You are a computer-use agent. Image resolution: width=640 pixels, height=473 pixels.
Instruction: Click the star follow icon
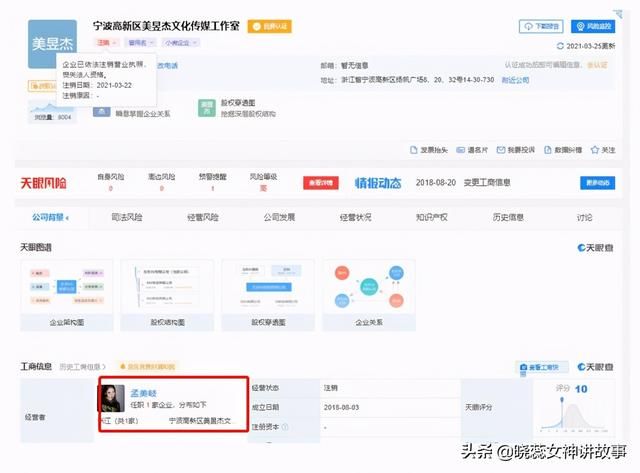click(595, 150)
